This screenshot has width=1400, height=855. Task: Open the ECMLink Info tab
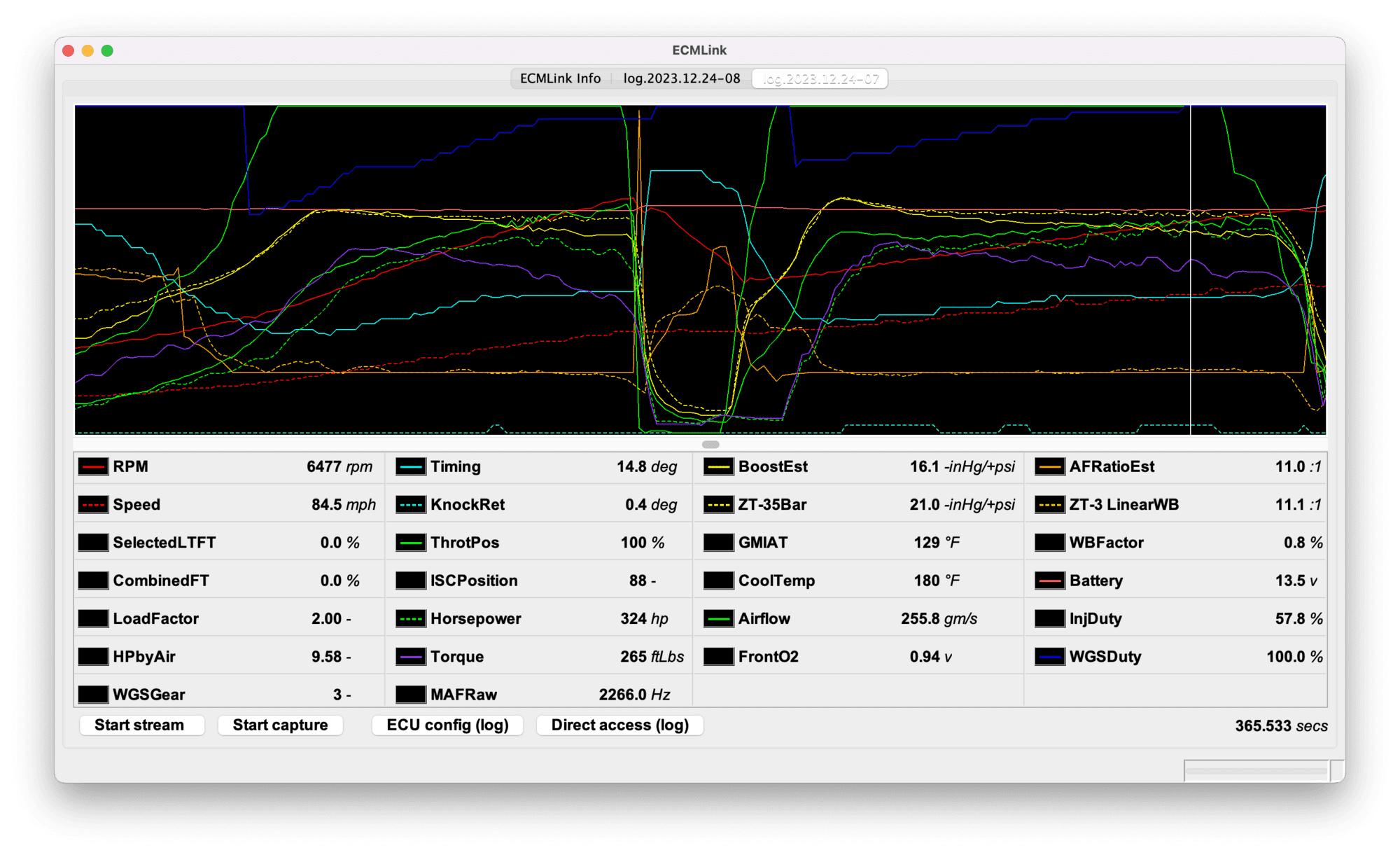pos(560,78)
